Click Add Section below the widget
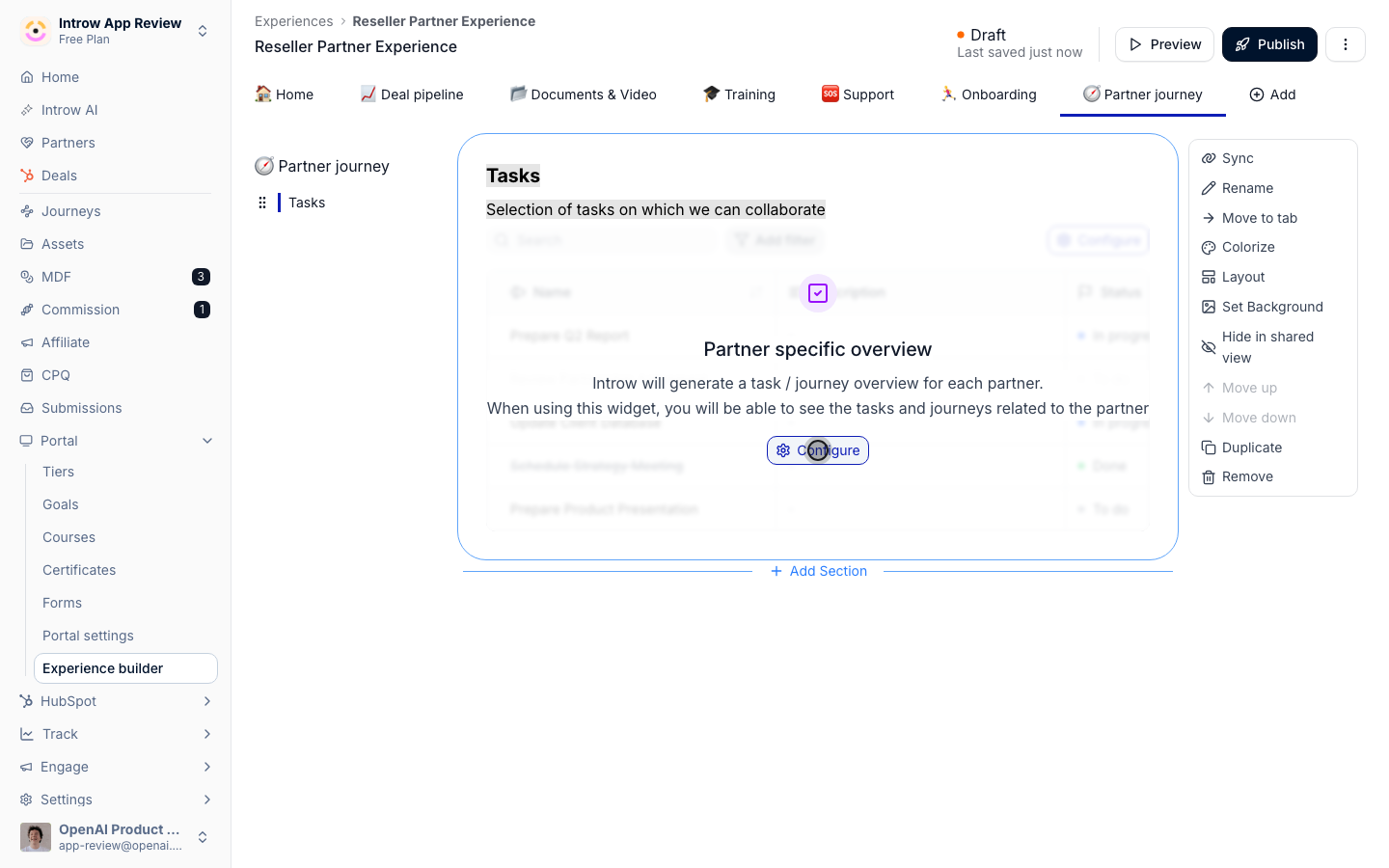Screen dimensions: 1389x868 (x=819, y=571)
